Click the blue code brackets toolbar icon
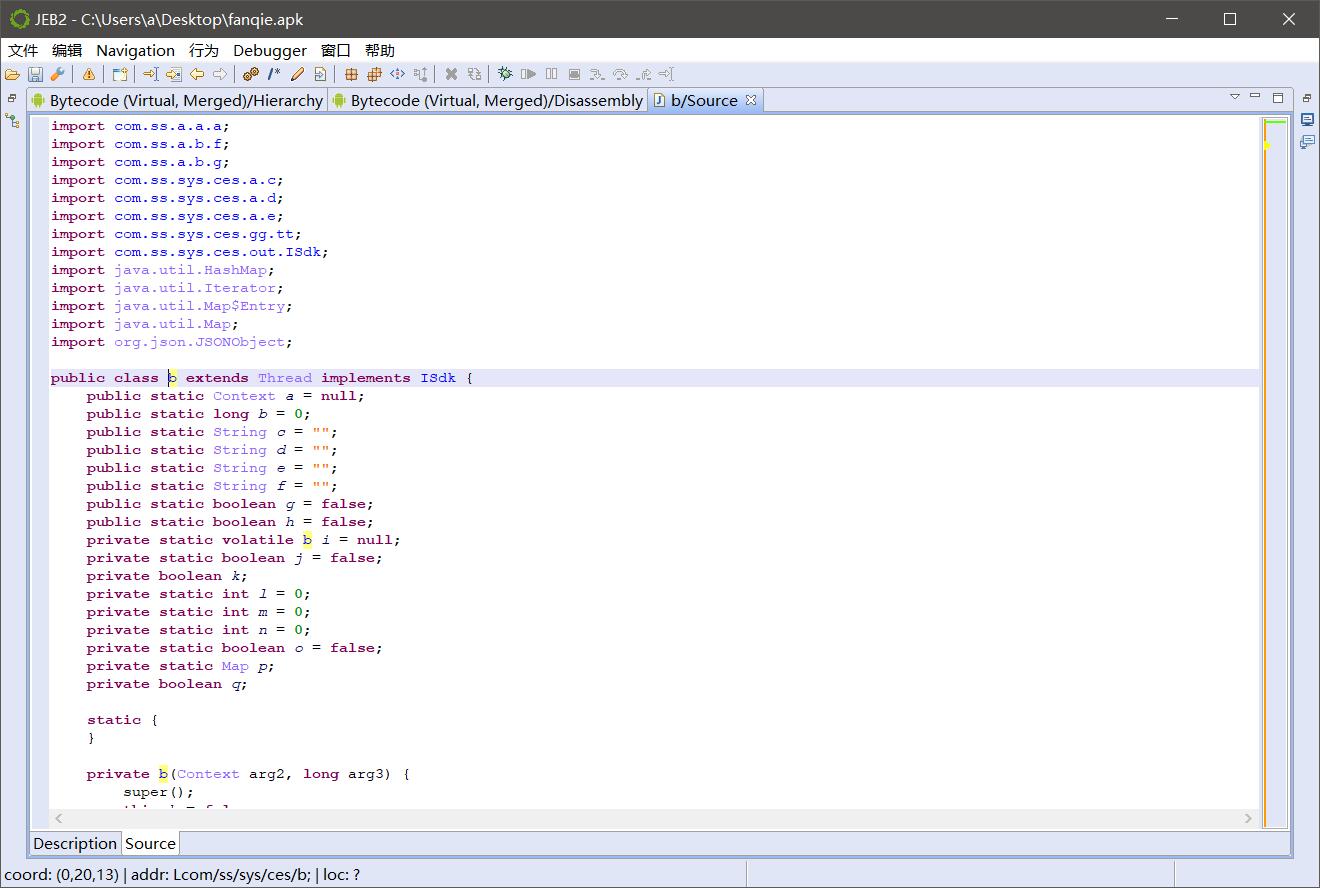The height and width of the screenshot is (888, 1320). (x=397, y=74)
